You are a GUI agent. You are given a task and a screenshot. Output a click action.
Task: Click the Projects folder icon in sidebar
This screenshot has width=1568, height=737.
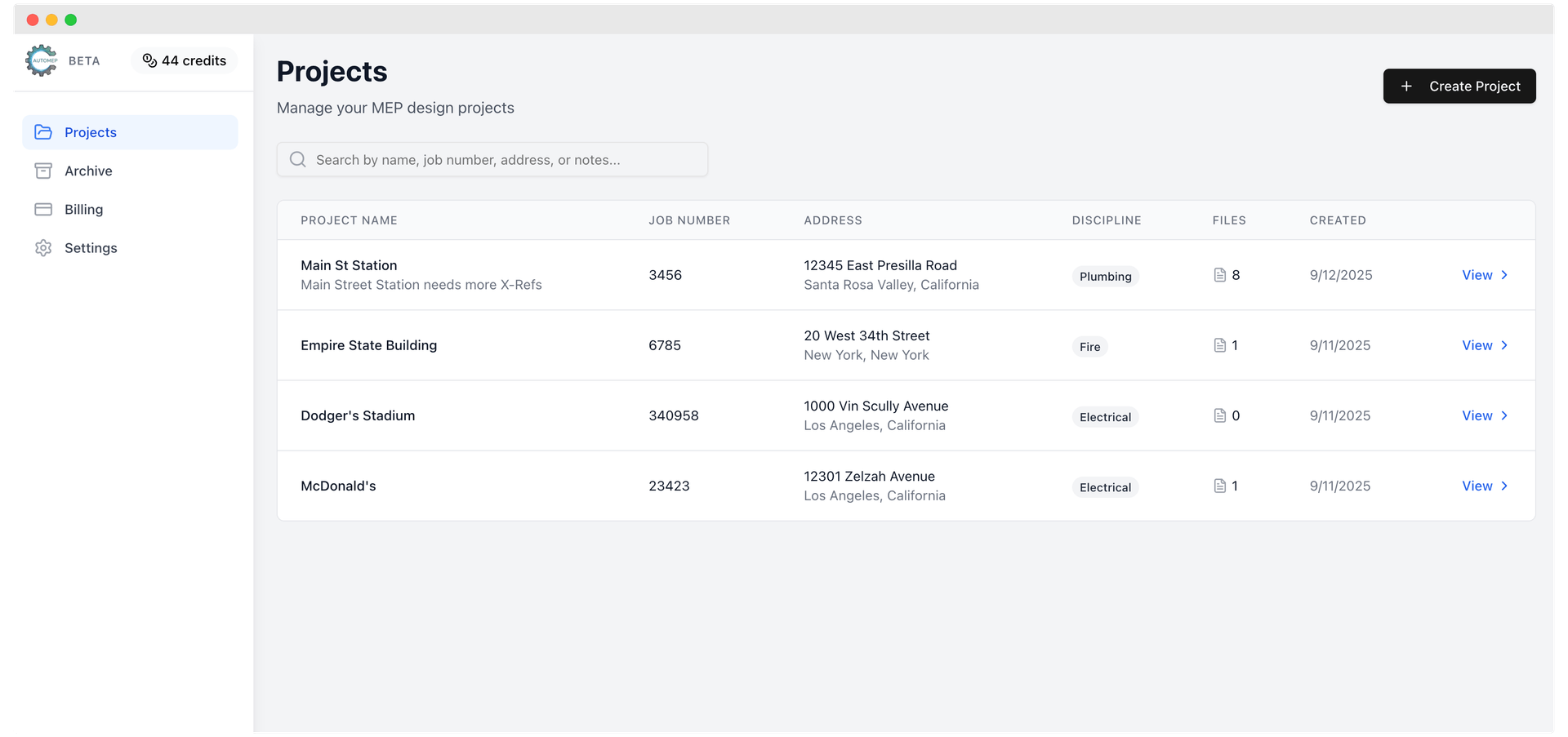point(43,132)
